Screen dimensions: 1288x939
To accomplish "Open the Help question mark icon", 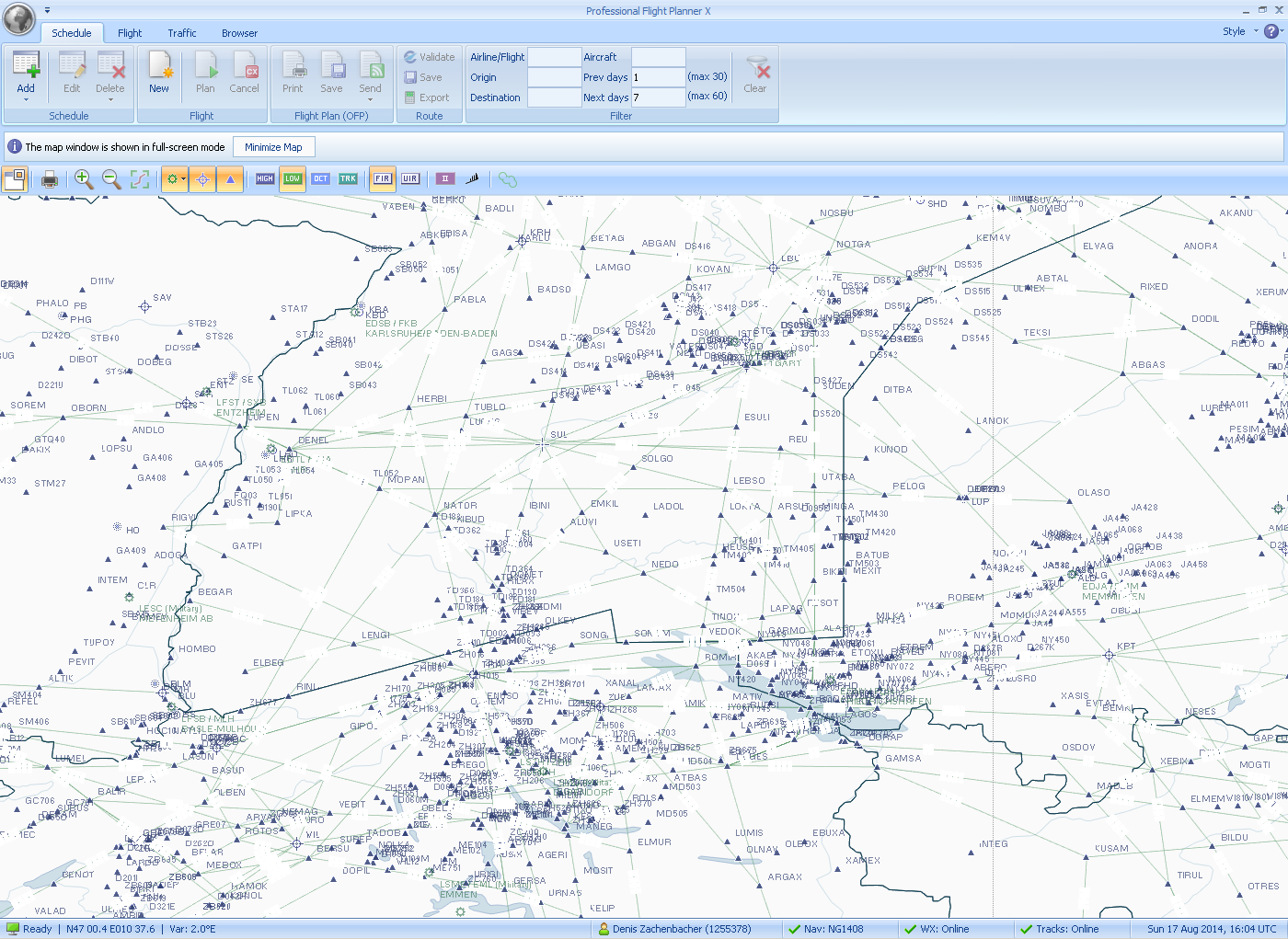I will (1271, 31).
